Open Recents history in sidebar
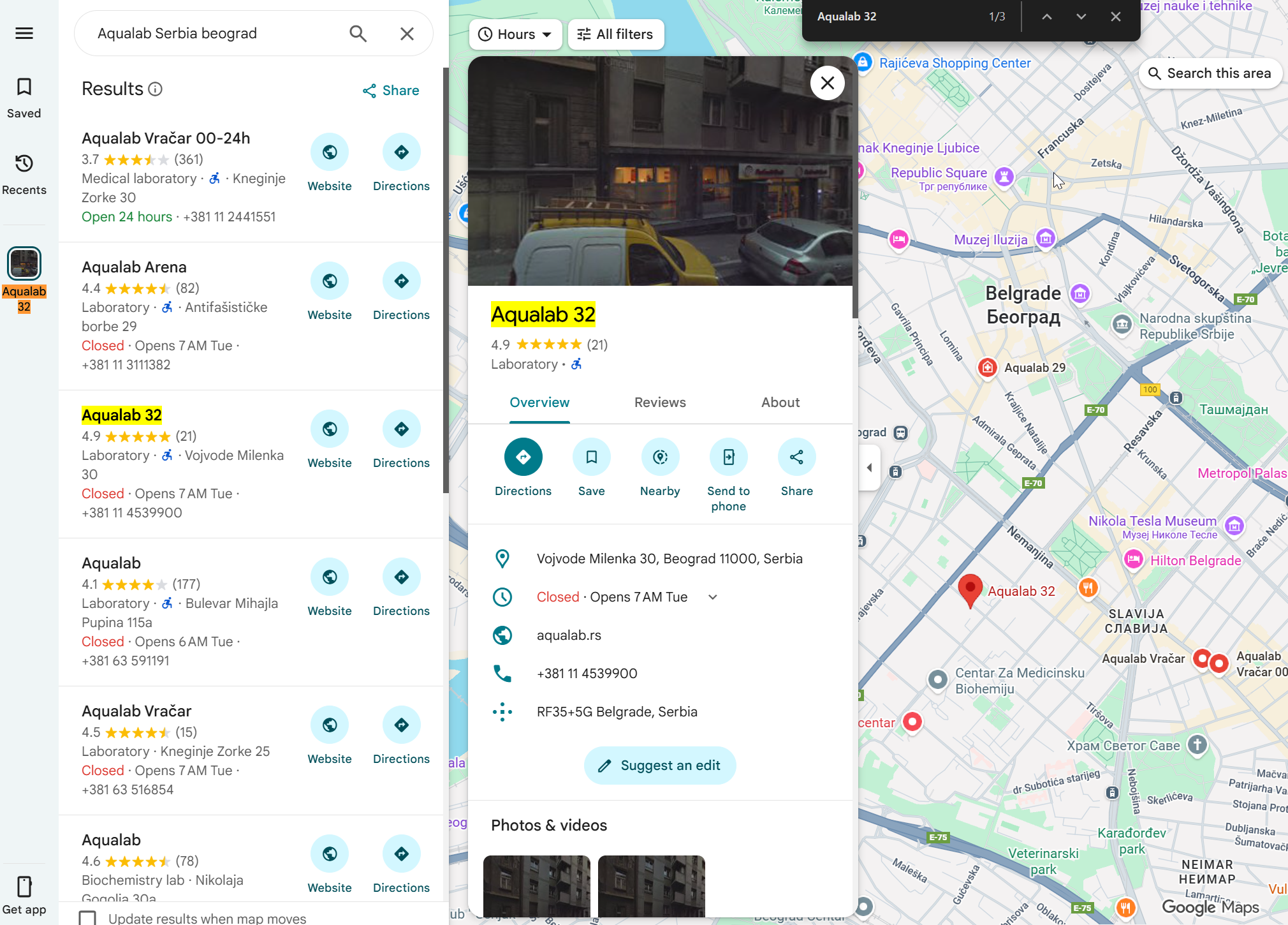The width and height of the screenshot is (1288, 925). (x=24, y=164)
